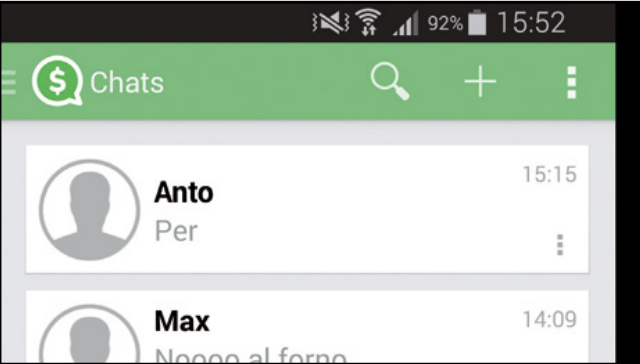Tap the "Per" message preview under Anto
Image resolution: width=640 pixels, height=364 pixels.
(x=176, y=231)
